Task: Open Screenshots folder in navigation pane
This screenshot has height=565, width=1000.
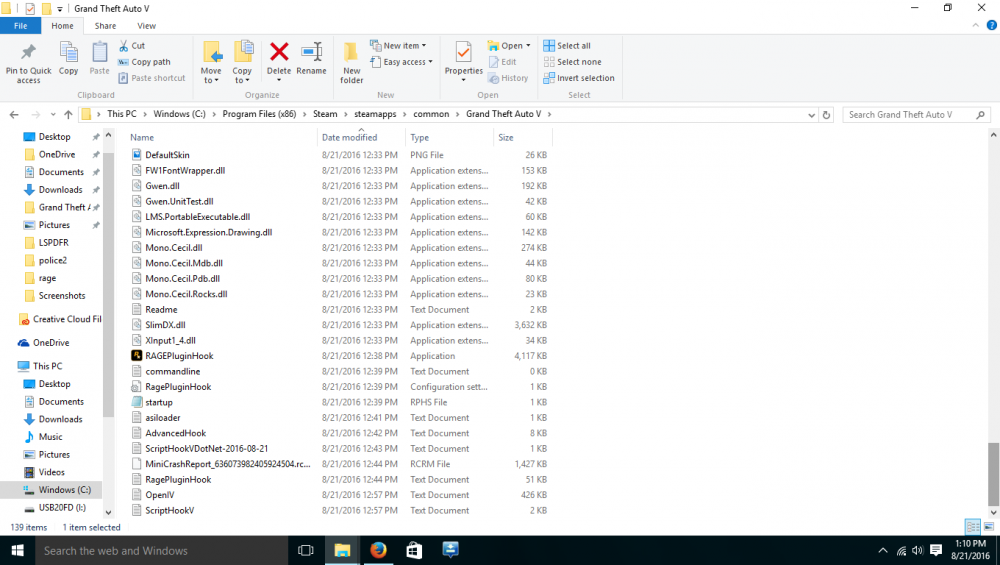Action: point(62,295)
